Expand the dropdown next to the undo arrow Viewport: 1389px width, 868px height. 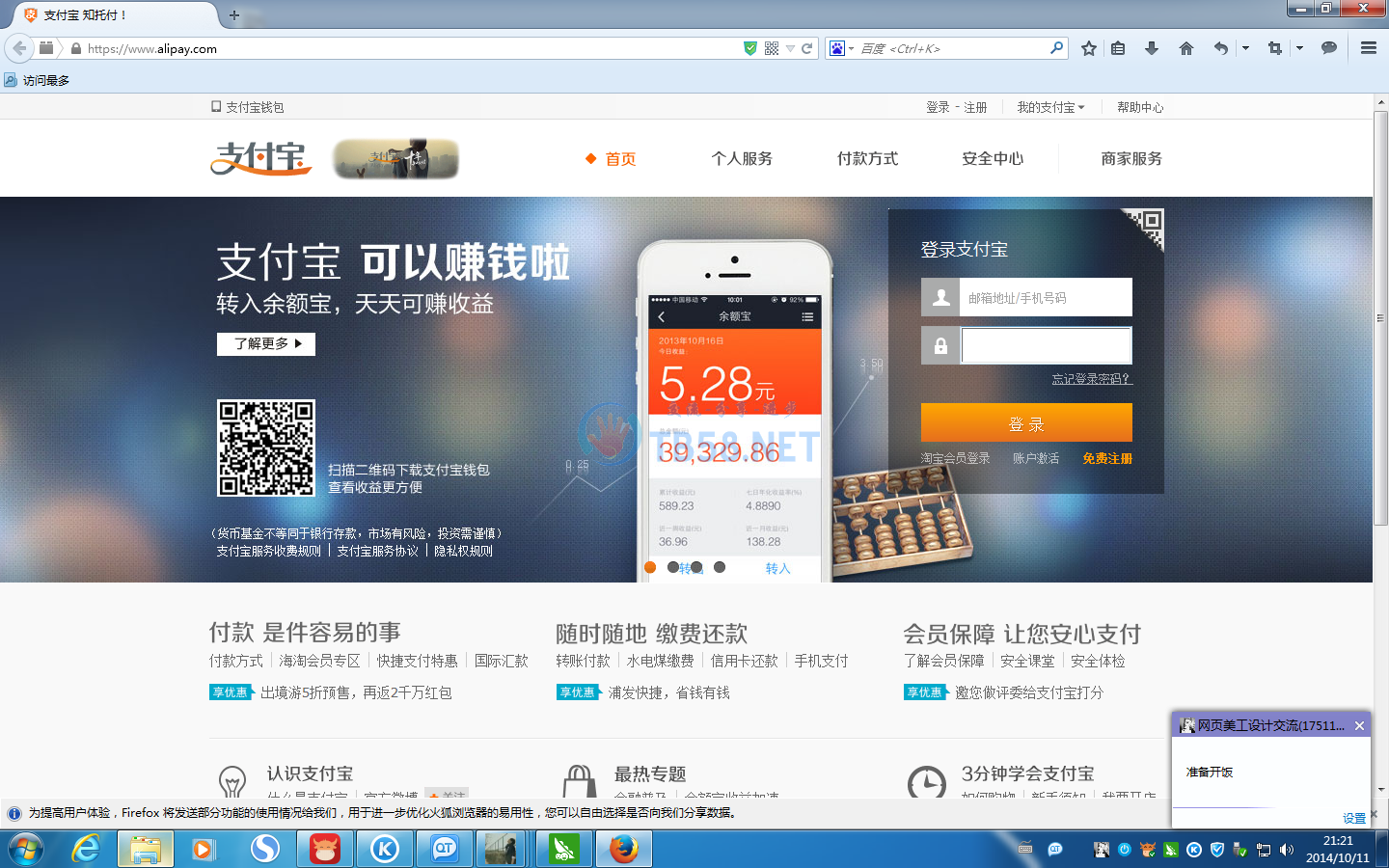pos(1245,48)
